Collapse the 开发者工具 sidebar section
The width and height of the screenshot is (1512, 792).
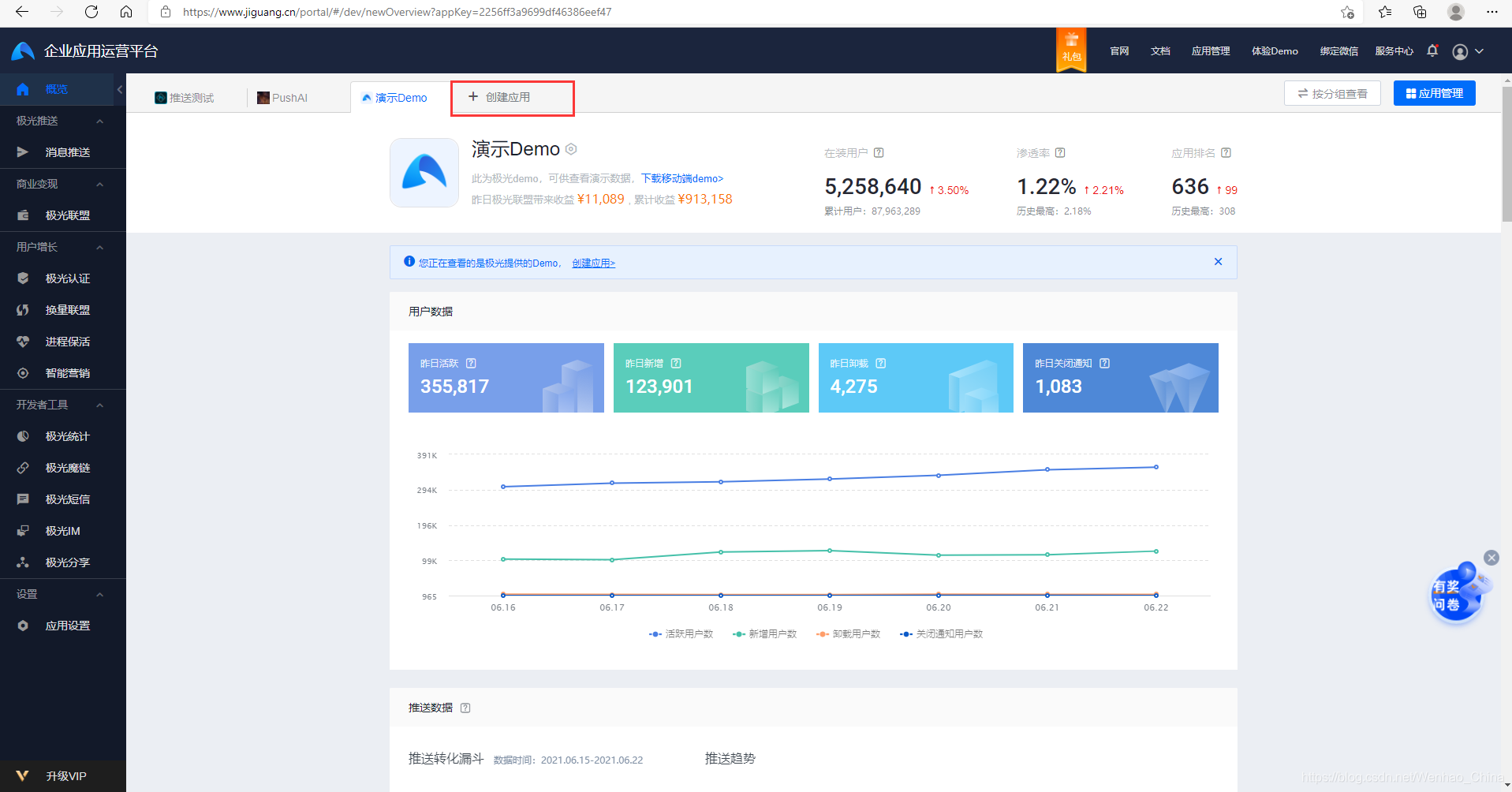pos(100,405)
